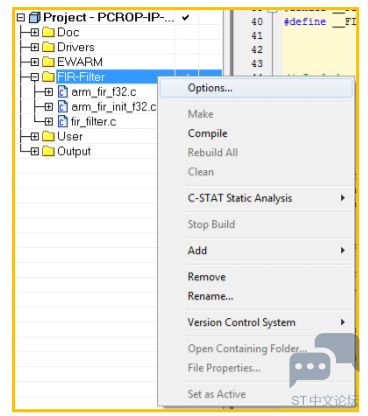Click the User folder icon
This screenshot has height=416, width=368.
48,136
